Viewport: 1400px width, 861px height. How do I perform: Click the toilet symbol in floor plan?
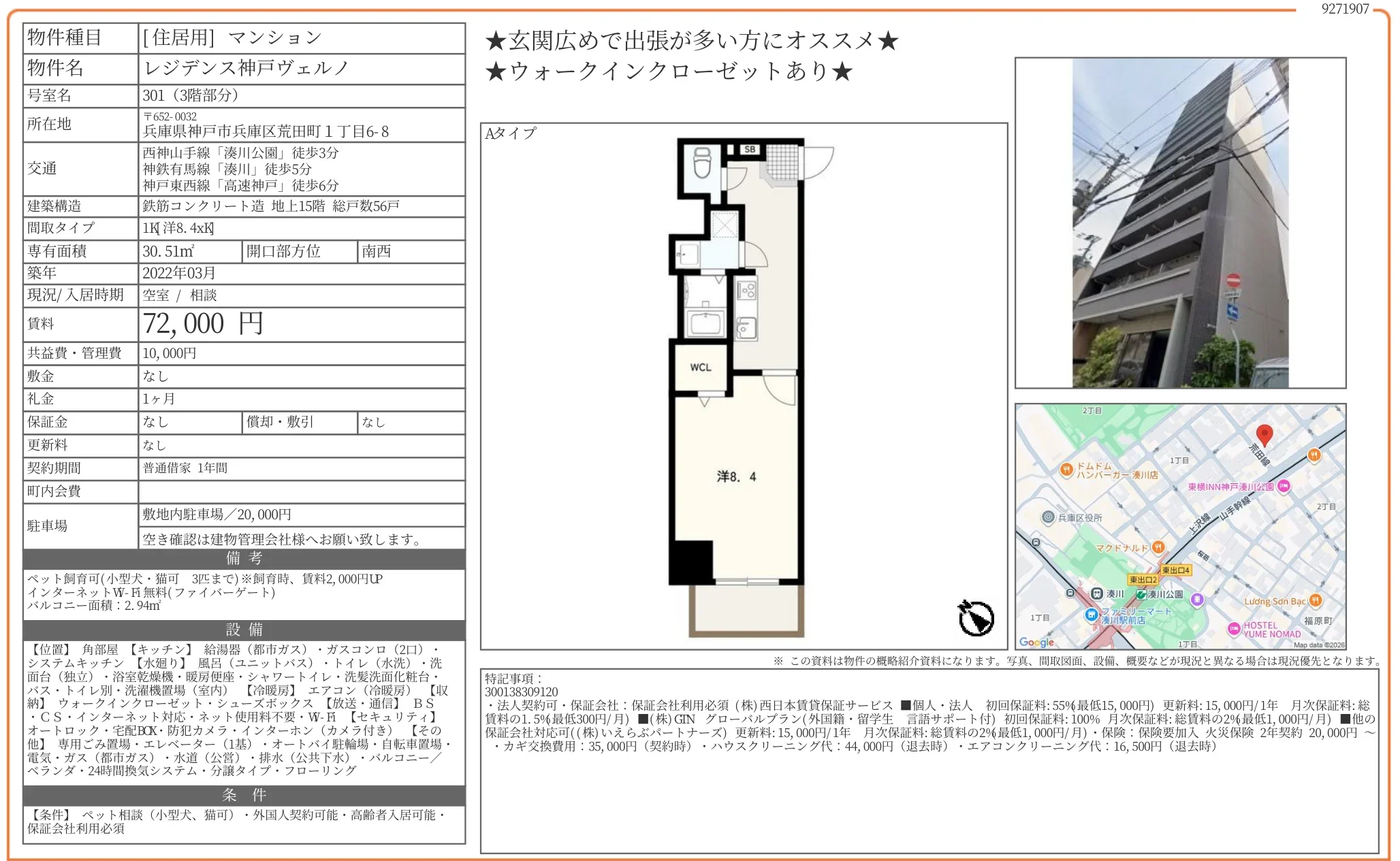point(702,163)
